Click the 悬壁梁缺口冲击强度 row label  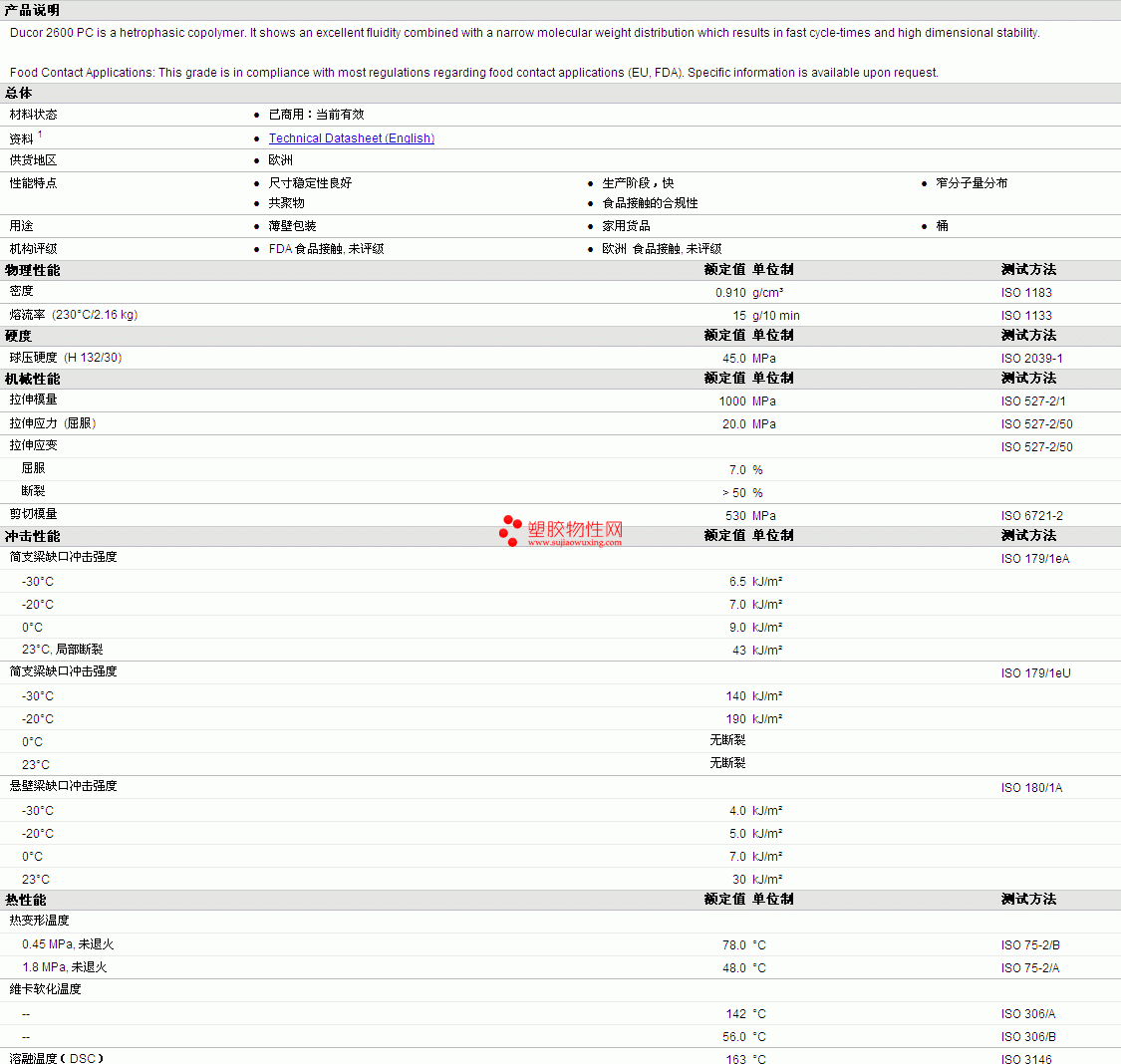click(x=63, y=786)
